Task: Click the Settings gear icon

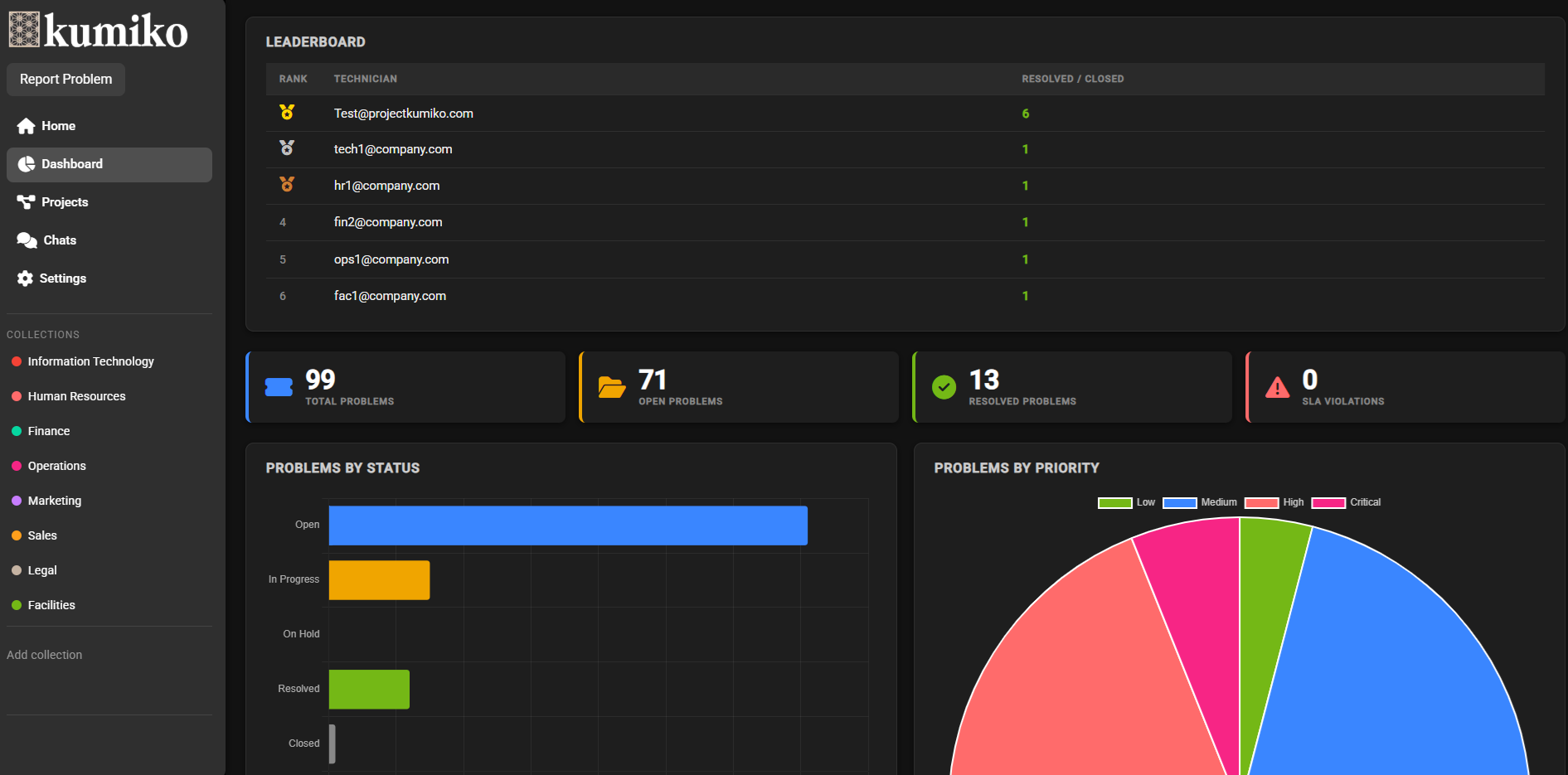Action: coord(26,279)
